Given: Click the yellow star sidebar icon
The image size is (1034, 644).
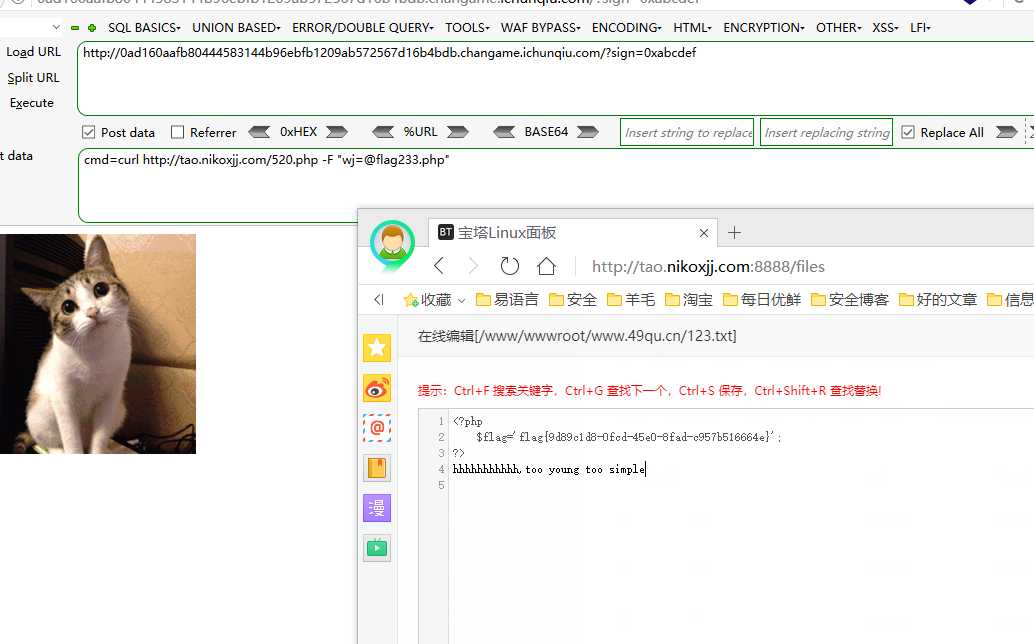Looking at the screenshot, I should click(x=377, y=347).
